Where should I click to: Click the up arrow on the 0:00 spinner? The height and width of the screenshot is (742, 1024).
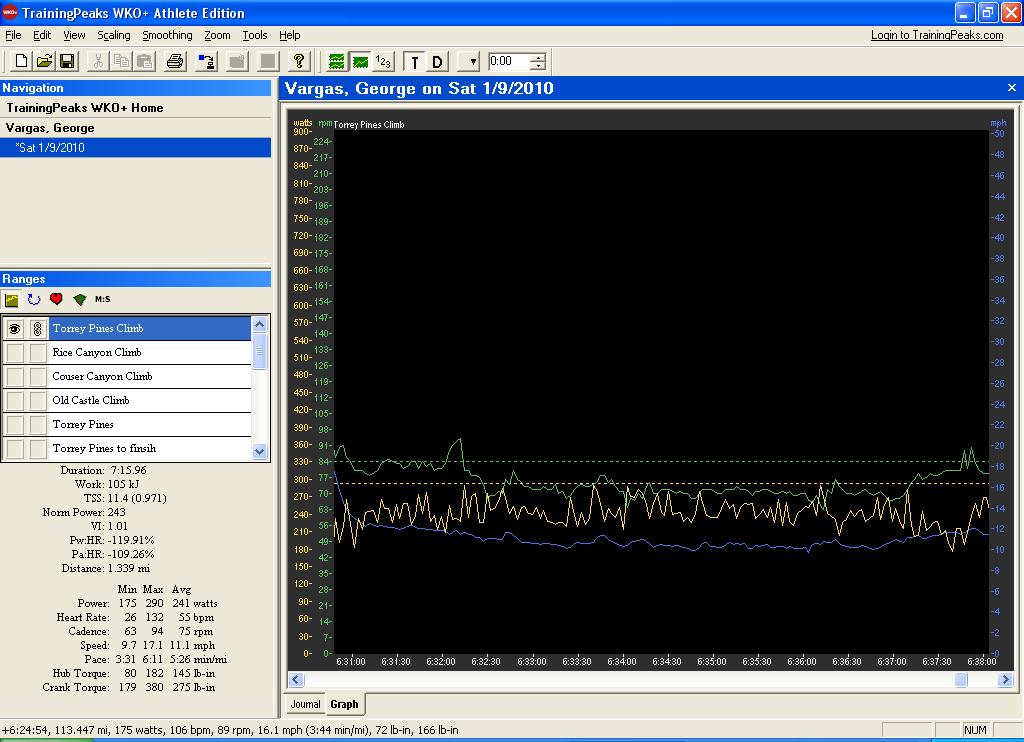tap(538, 57)
